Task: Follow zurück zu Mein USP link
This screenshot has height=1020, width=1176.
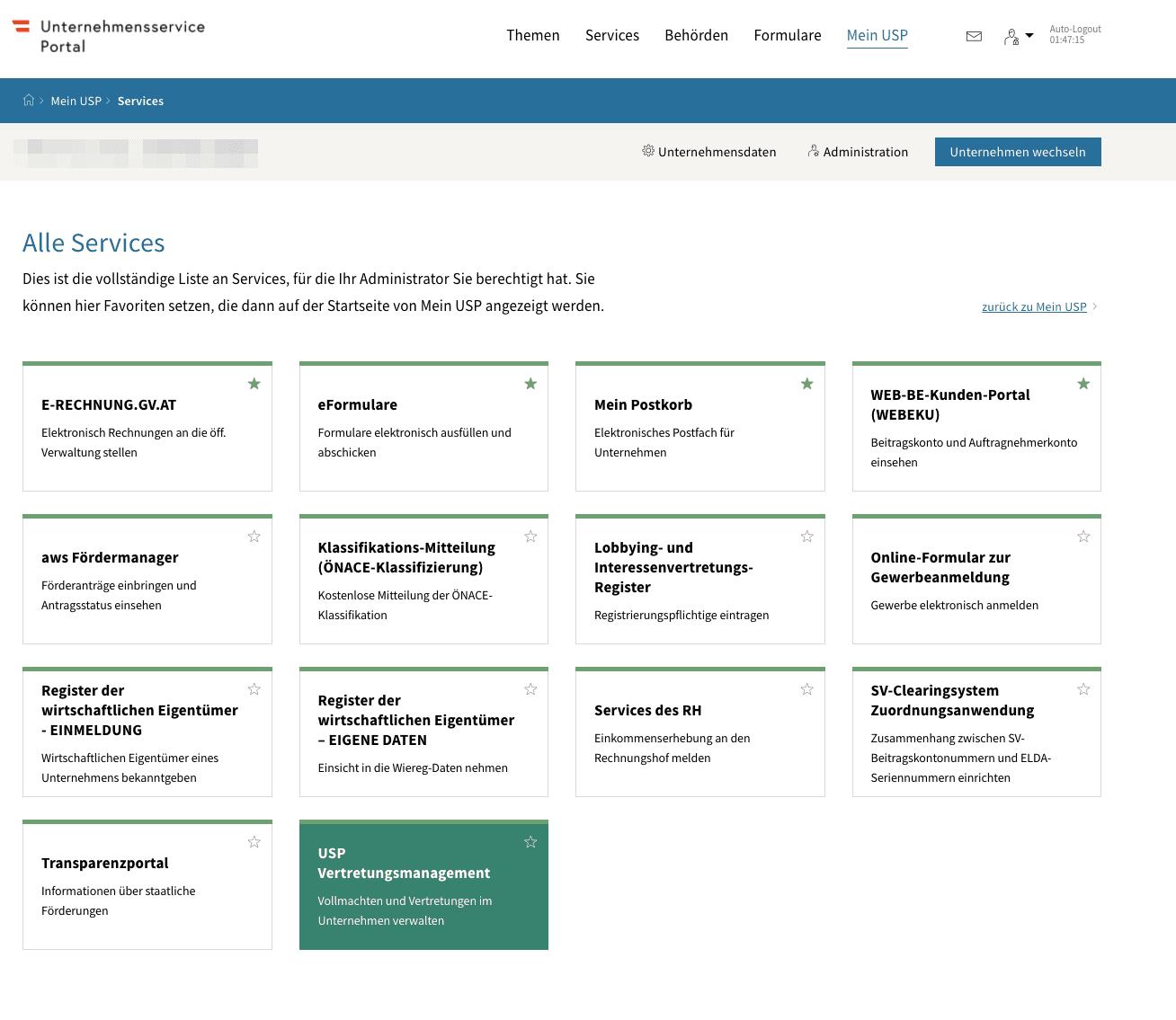Action: pyautogui.click(x=1034, y=306)
